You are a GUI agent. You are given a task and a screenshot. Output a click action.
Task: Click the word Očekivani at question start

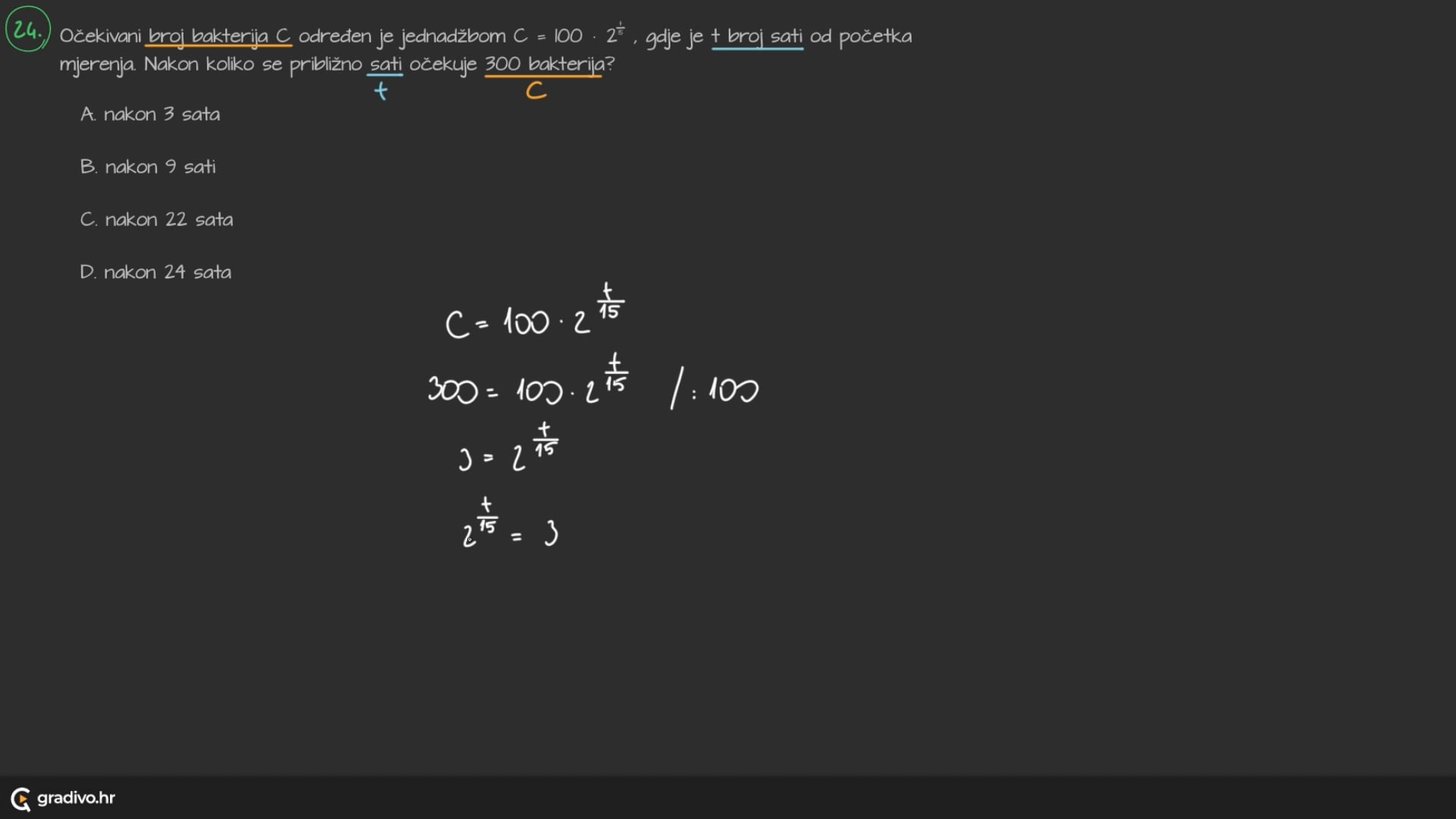100,36
